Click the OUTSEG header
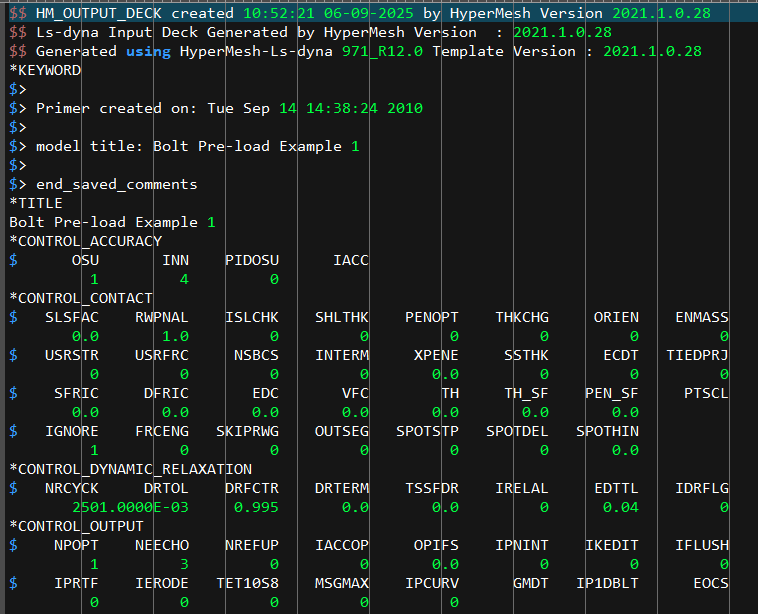The width and height of the screenshot is (758, 614). (x=342, y=431)
